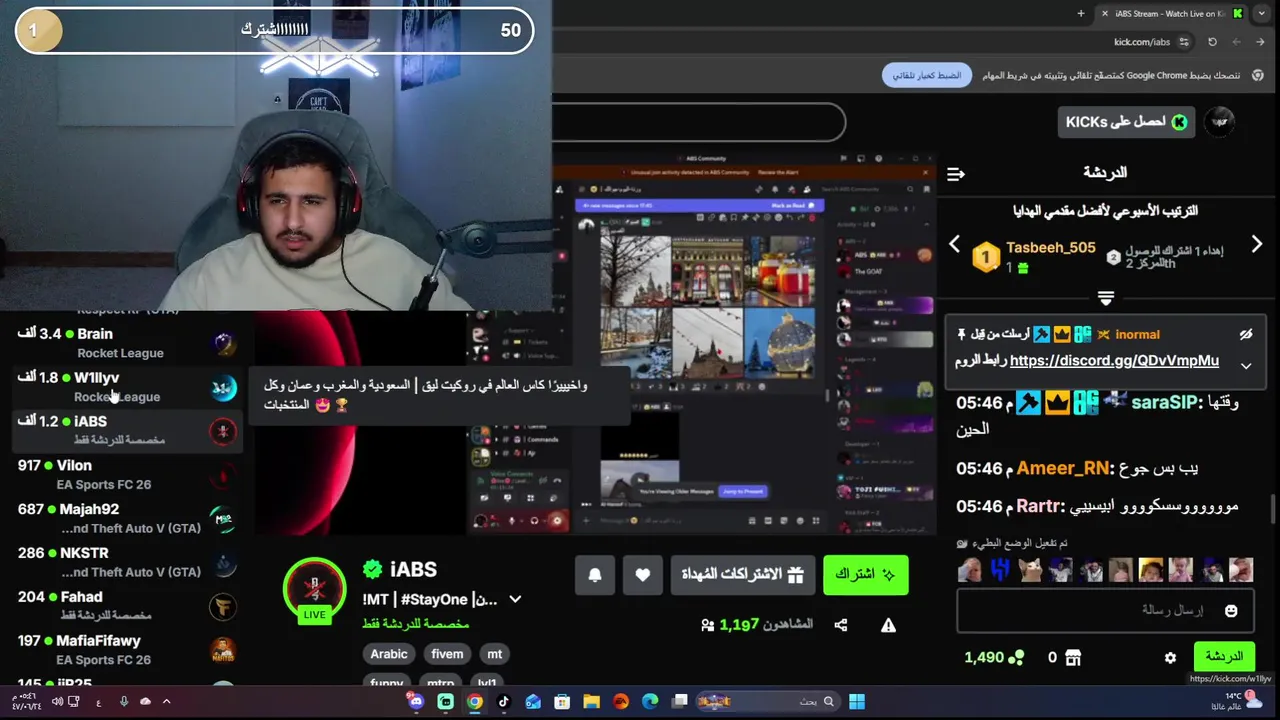Expand the pinned message chevron
This screenshot has width=1280, height=720.
click(1246, 365)
